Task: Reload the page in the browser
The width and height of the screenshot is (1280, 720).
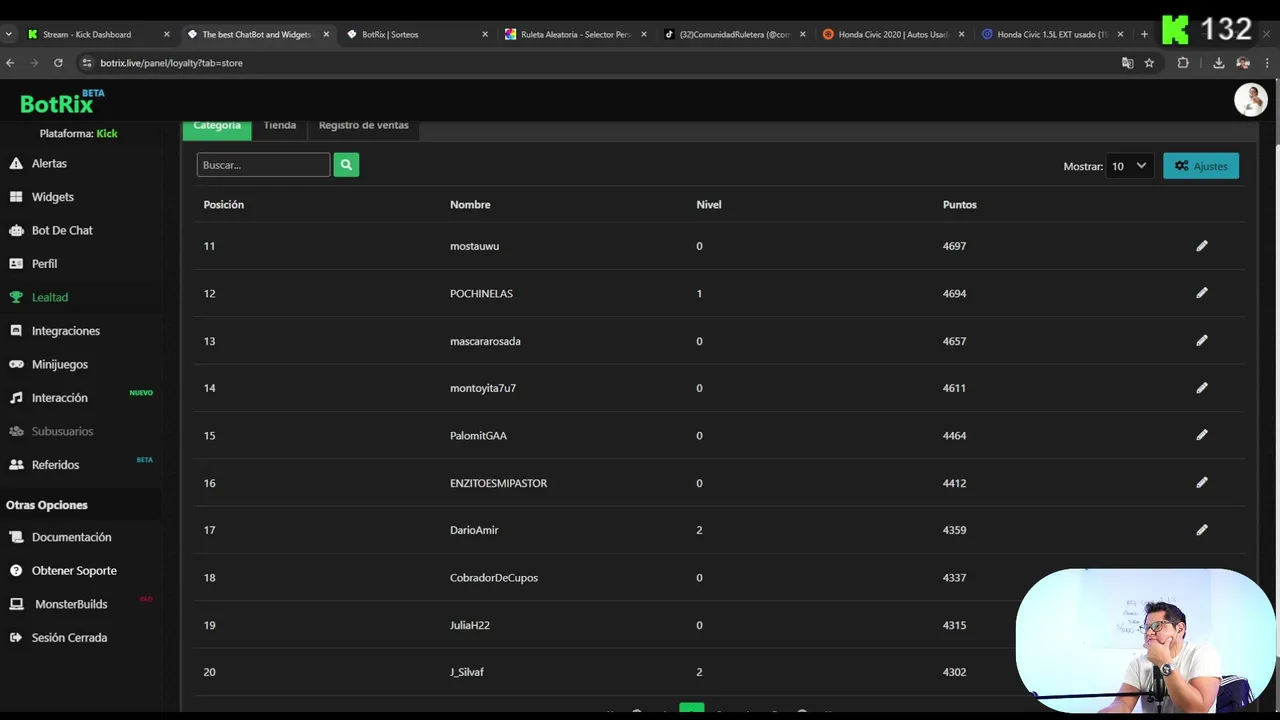Action: (x=58, y=63)
